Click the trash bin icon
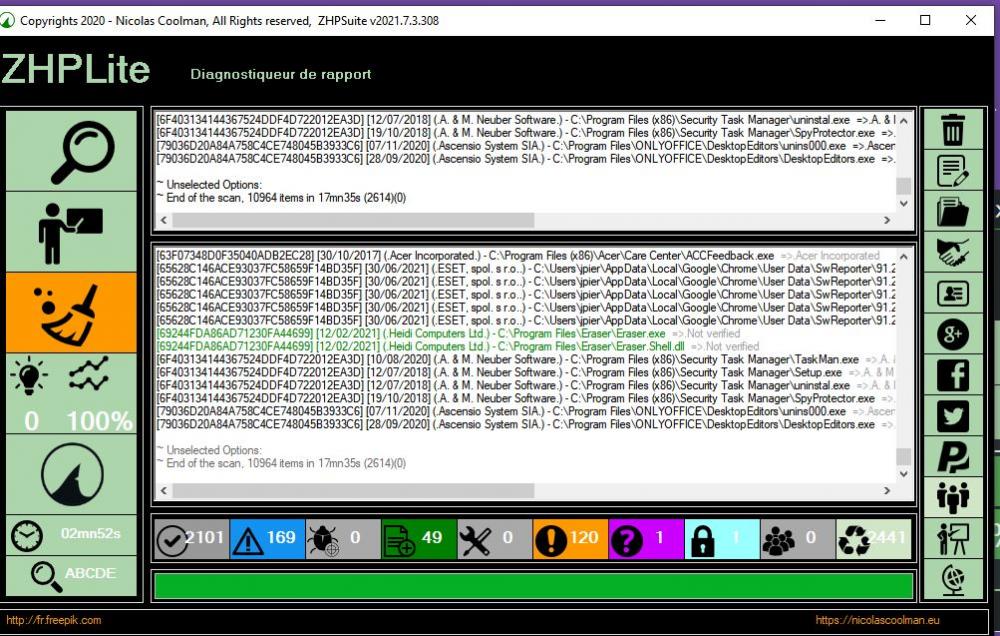The image size is (1000, 636). pos(953,129)
